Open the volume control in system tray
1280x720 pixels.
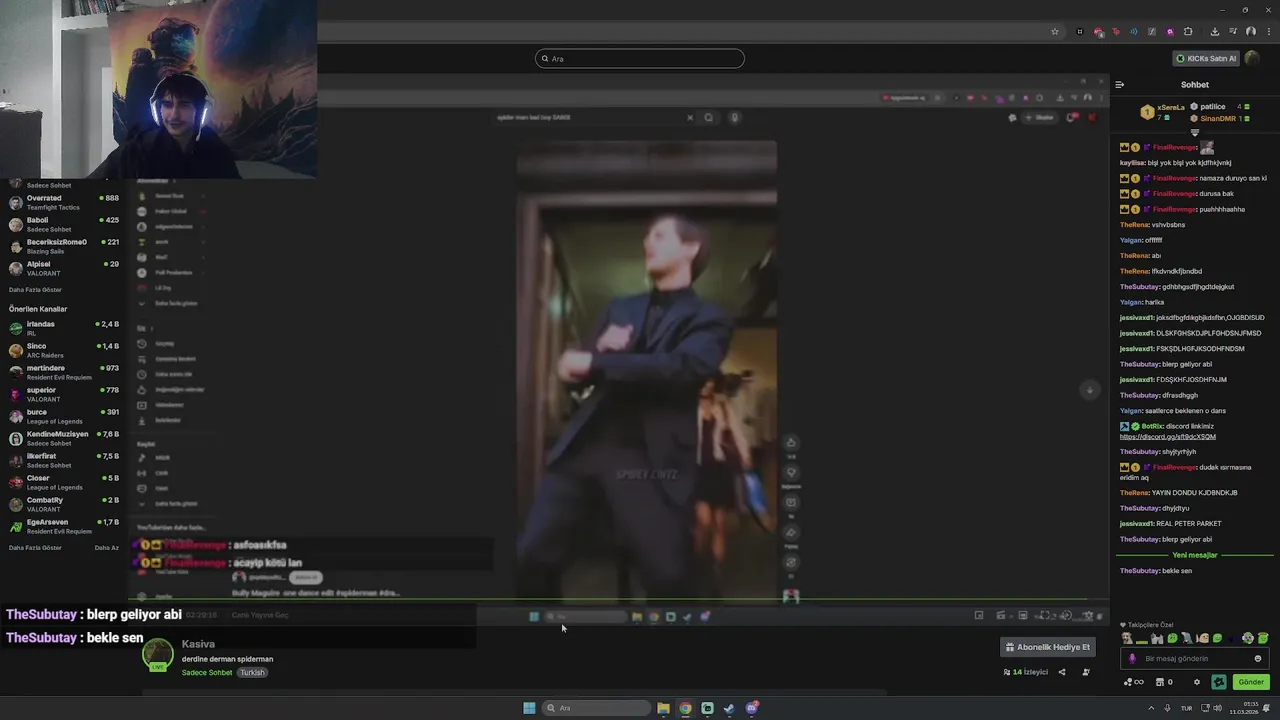click(1218, 708)
